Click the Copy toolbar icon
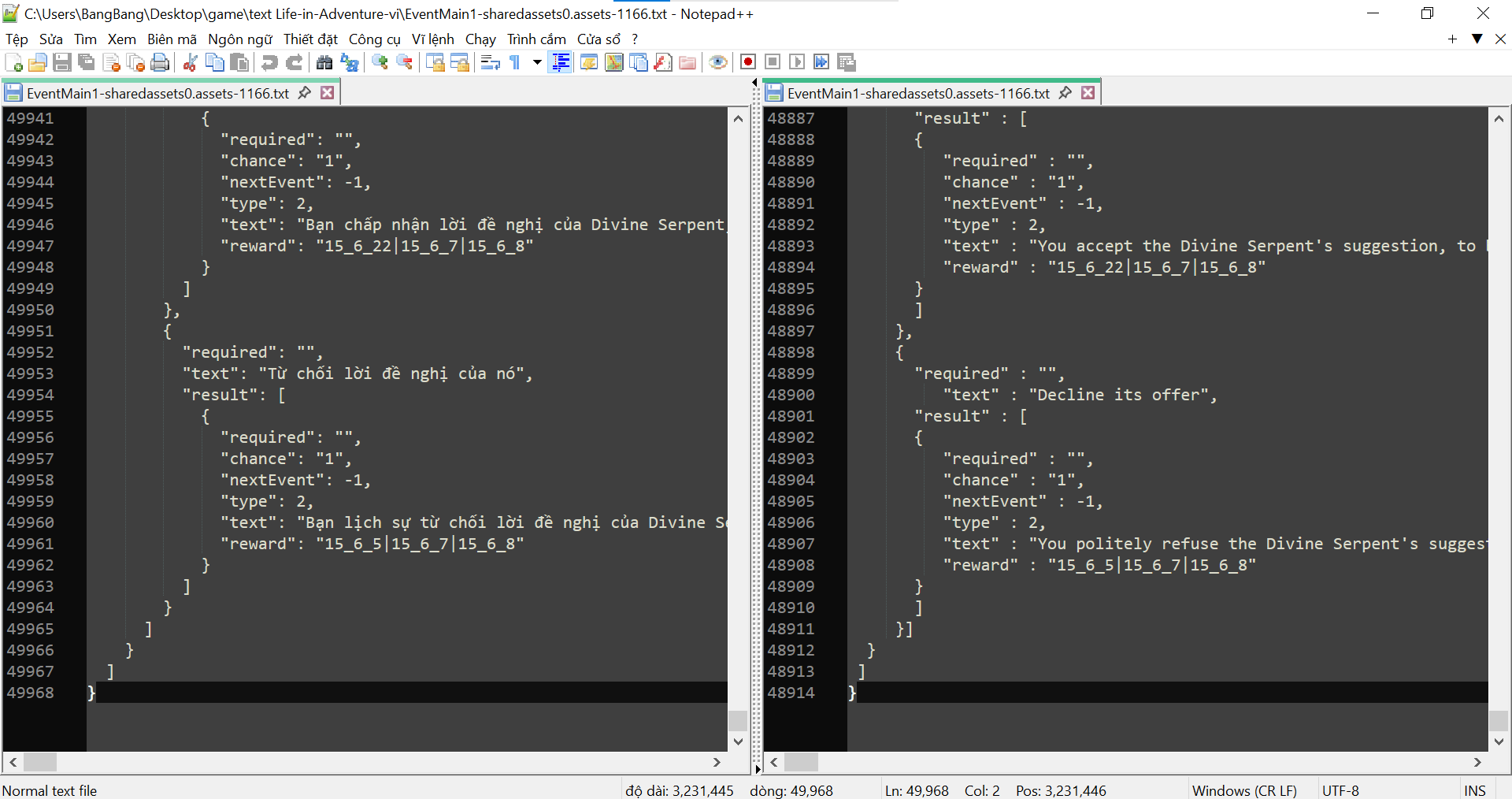The image size is (1512, 799). tap(214, 62)
